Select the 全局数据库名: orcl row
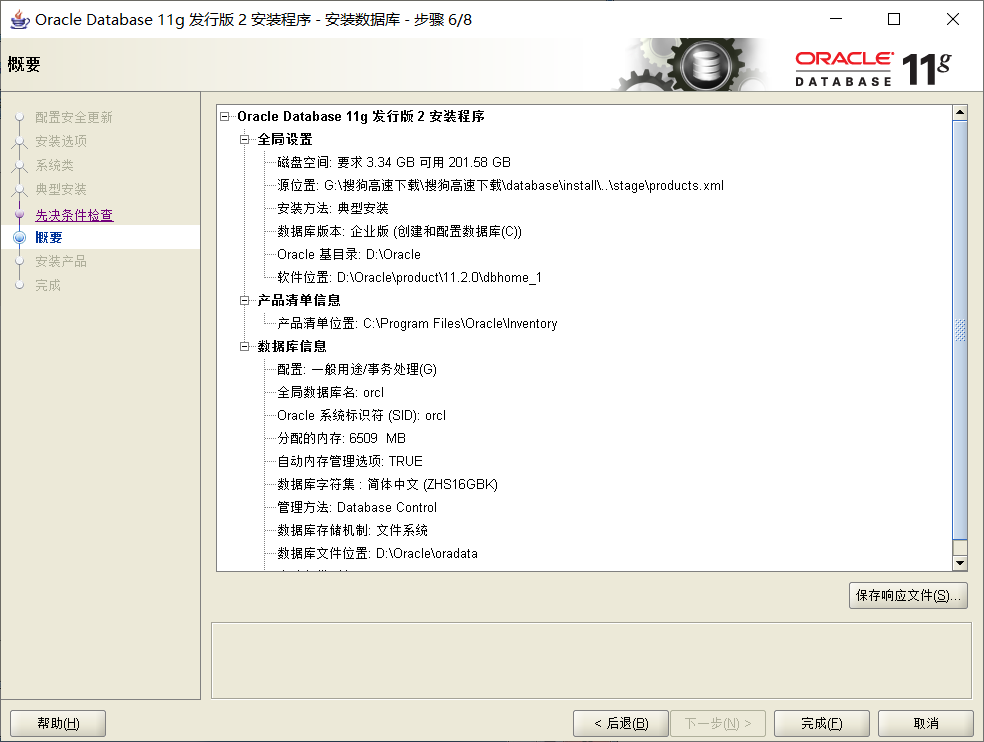The image size is (984, 742). click(331, 392)
